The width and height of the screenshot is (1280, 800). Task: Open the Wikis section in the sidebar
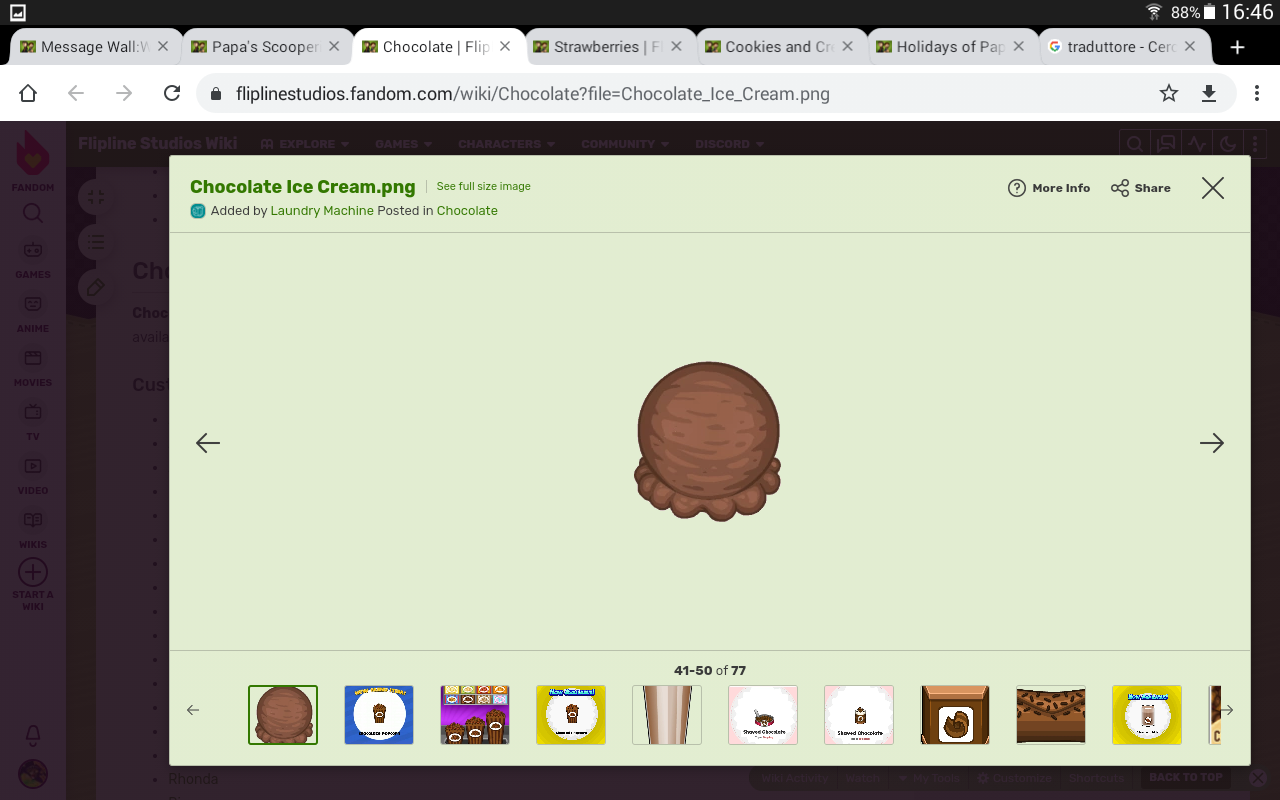33,529
